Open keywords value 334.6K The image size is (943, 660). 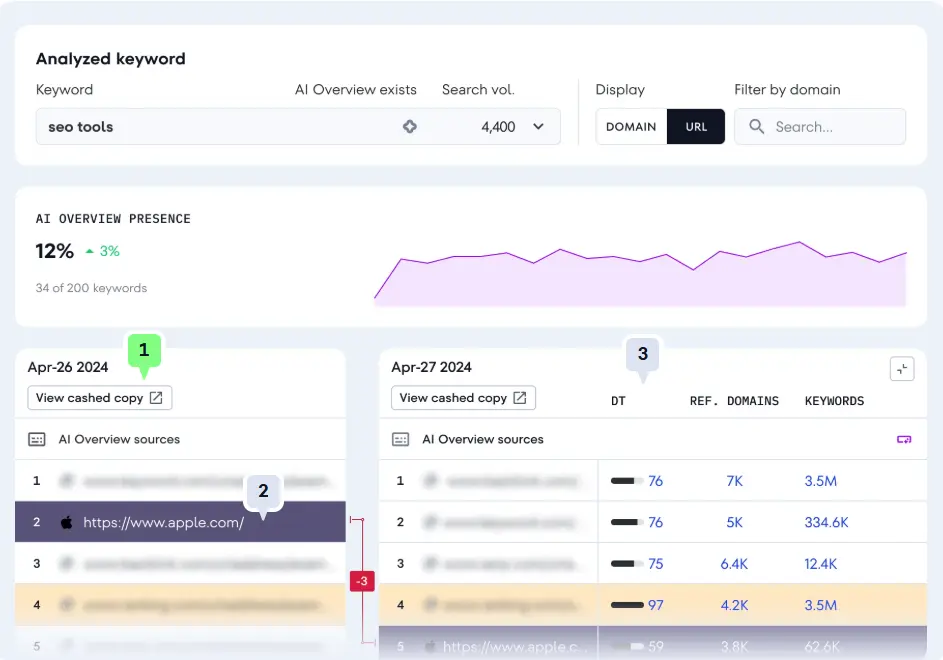point(826,522)
